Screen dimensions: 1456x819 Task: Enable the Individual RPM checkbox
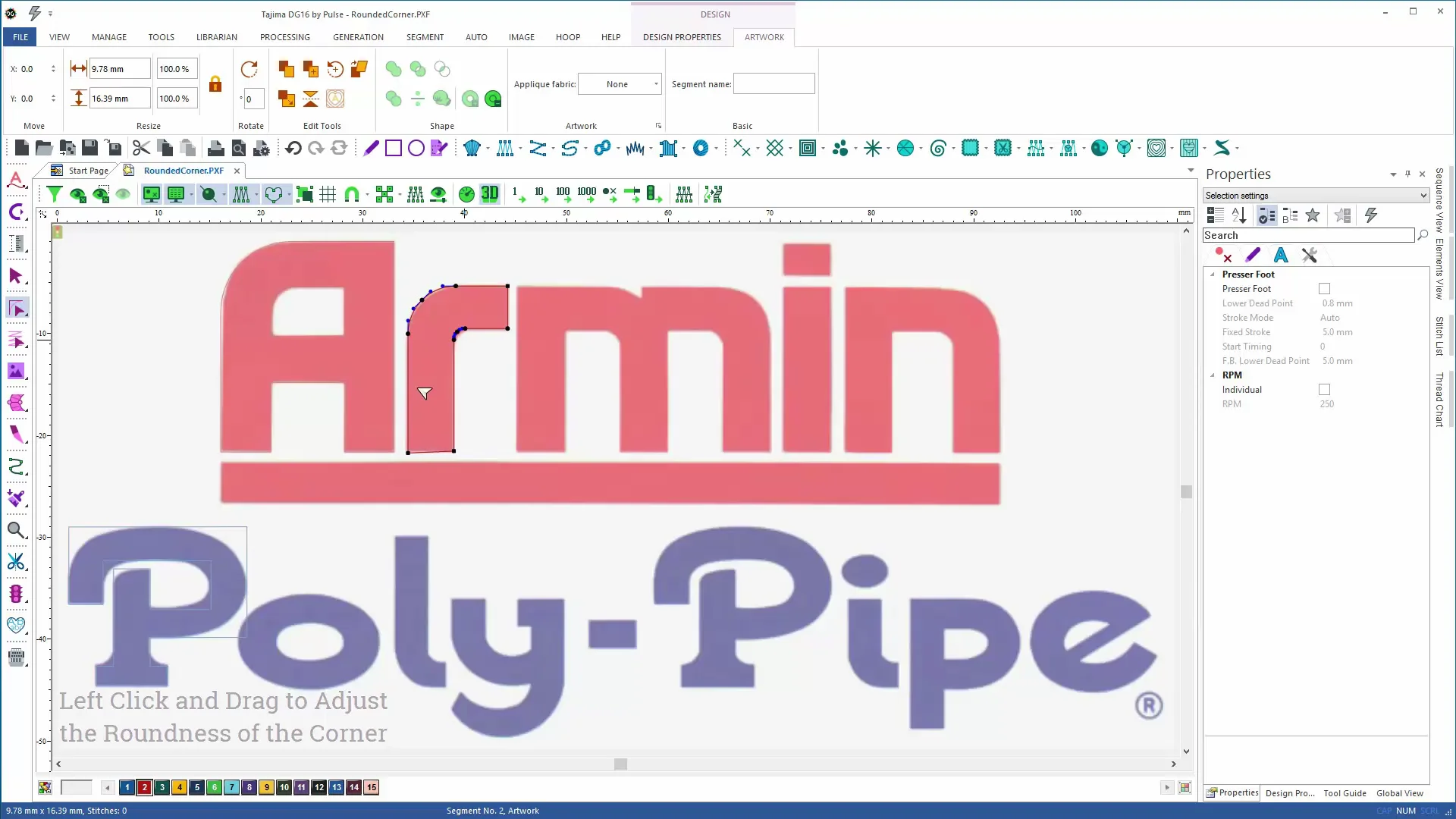1324,390
